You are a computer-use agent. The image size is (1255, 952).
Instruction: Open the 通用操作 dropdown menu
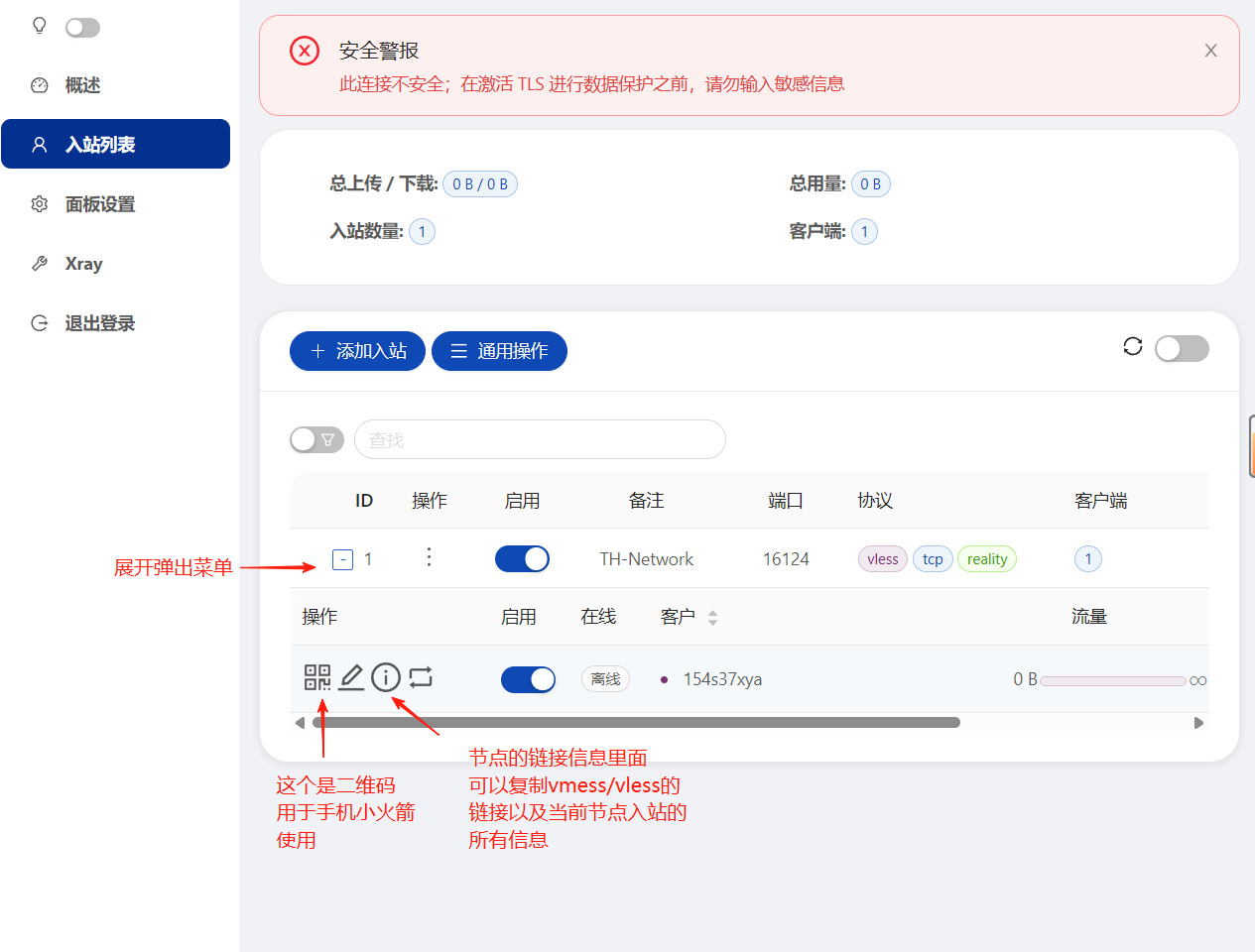point(499,351)
